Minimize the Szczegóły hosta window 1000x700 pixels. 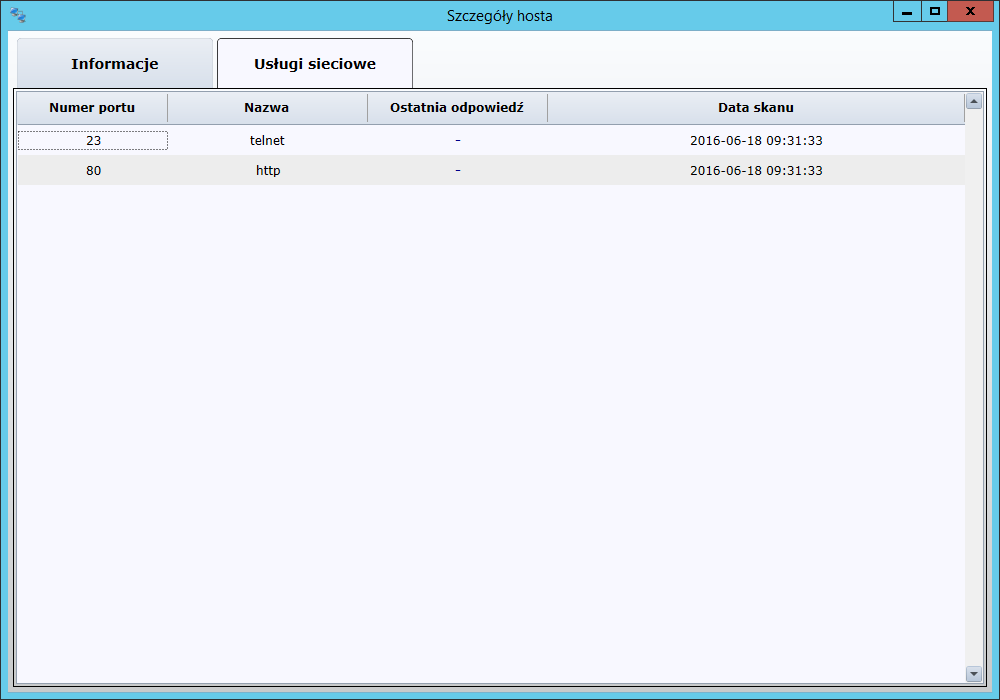[907, 12]
